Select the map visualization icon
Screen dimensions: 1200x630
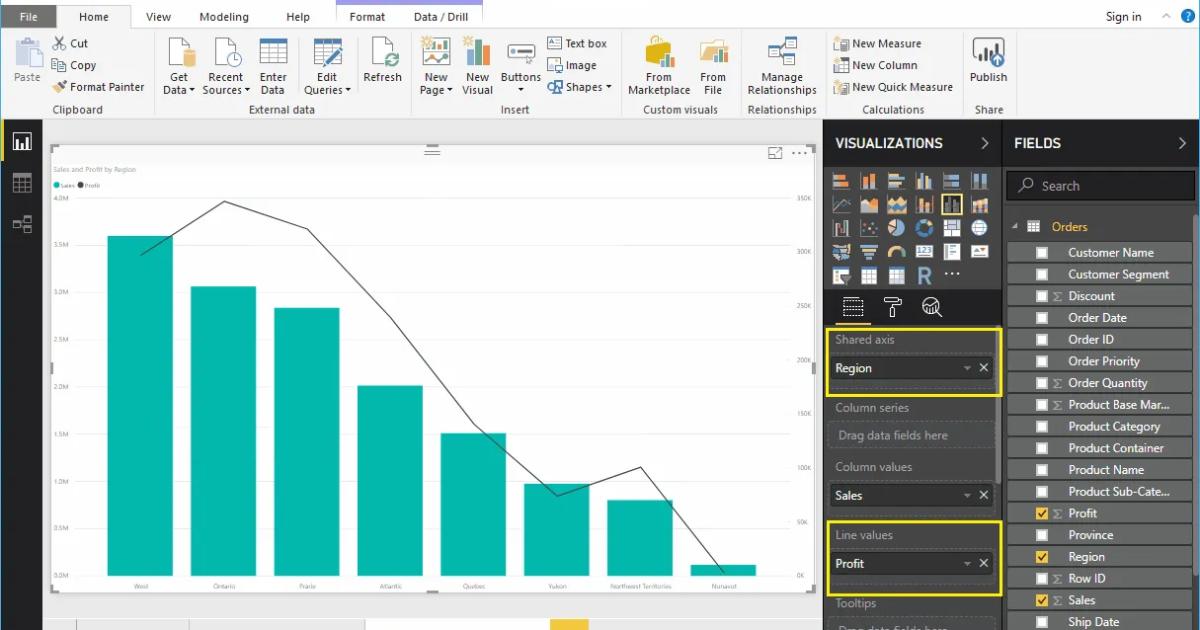841,250
